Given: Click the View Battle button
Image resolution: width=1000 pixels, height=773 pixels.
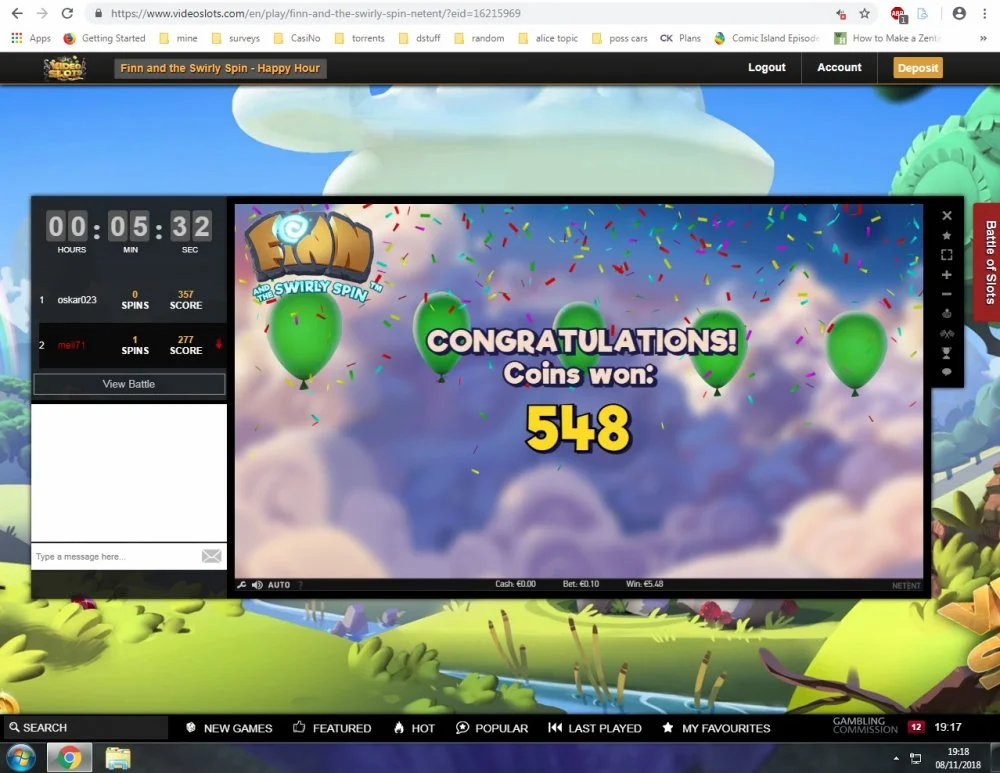Looking at the screenshot, I should coord(129,384).
